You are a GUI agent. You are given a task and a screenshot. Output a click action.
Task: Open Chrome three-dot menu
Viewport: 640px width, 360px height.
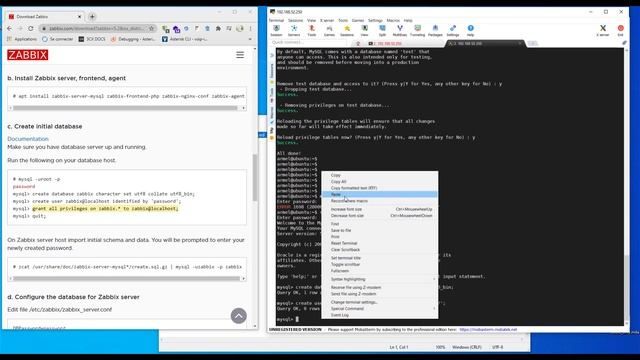[250, 29]
